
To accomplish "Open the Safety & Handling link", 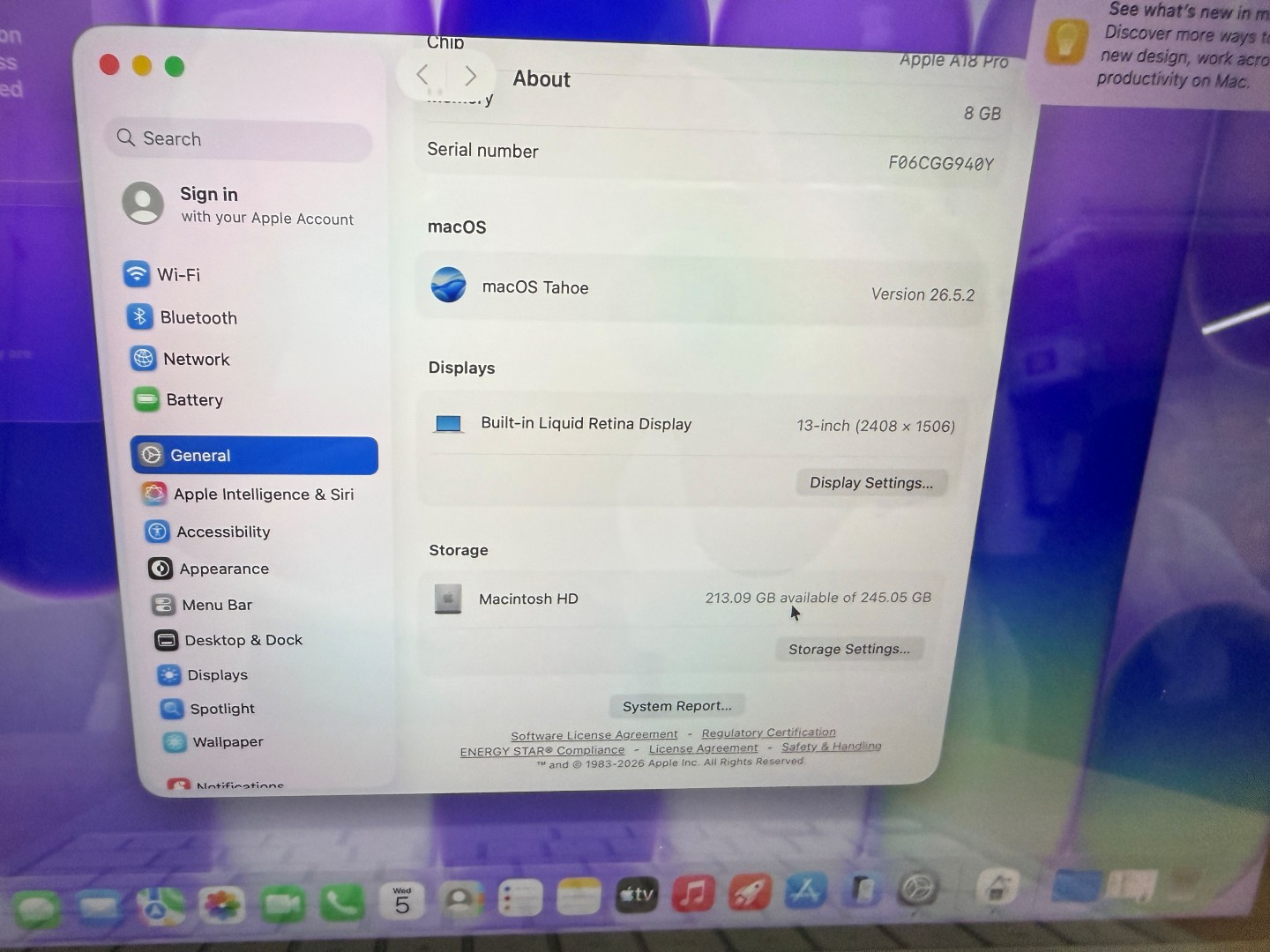I will pyautogui.click(x=832, y=746).
